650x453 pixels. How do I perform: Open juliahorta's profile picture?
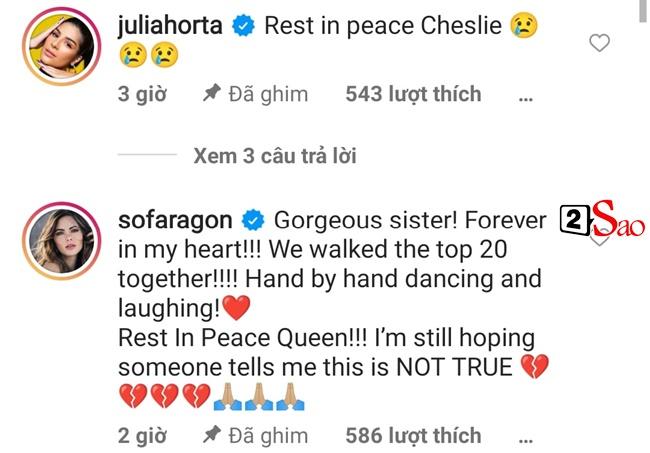tap(62, 46)
